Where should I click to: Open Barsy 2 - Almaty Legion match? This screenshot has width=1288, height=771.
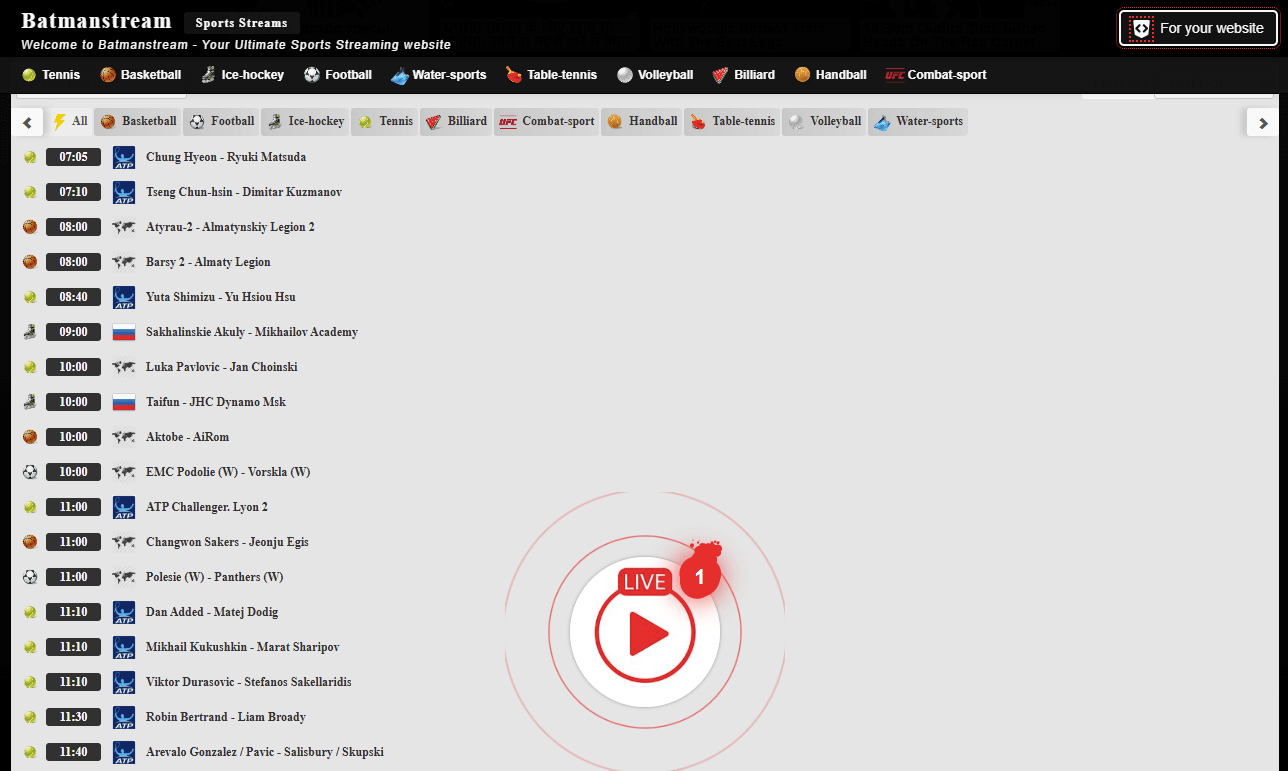tap(208, 262)
